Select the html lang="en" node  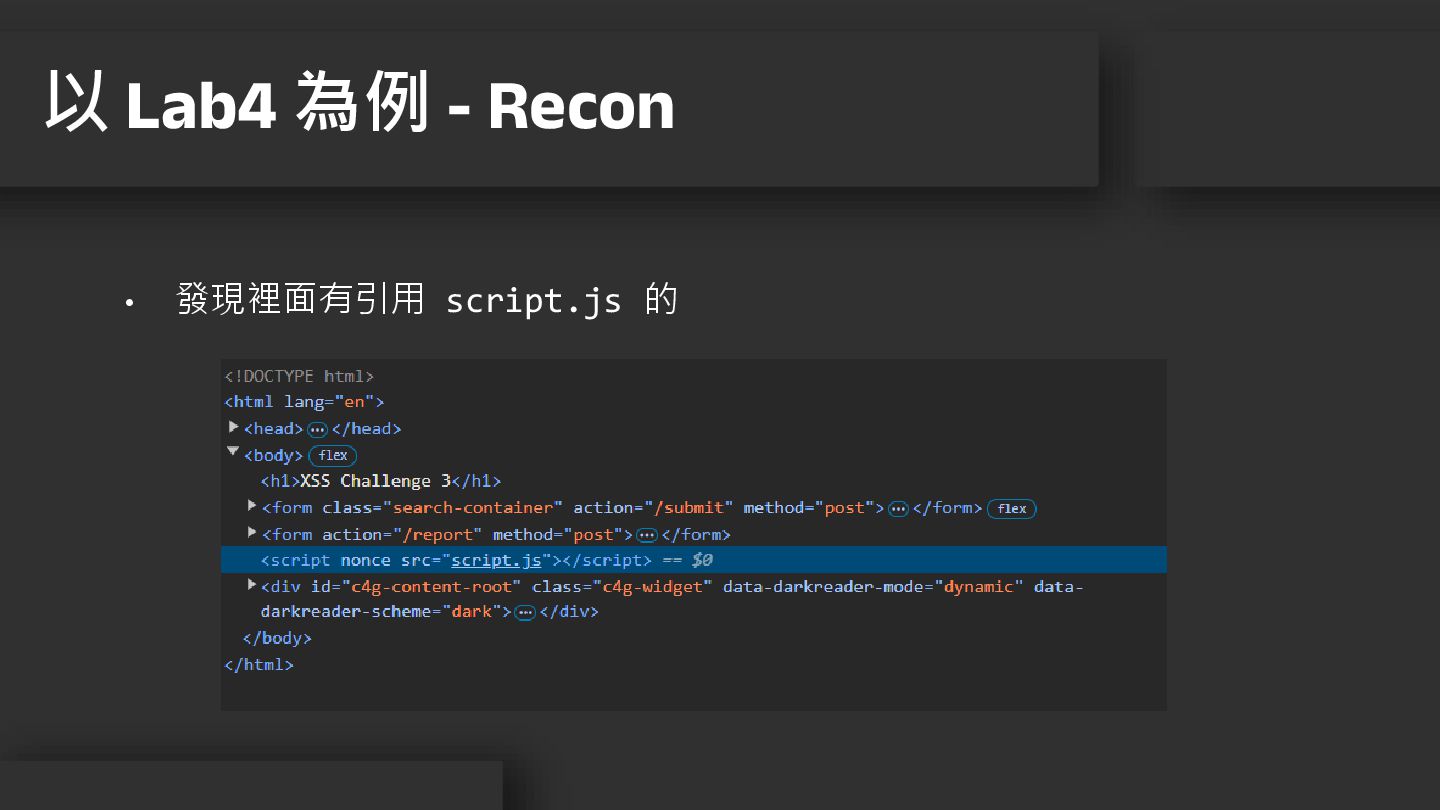tap(304, 402)
